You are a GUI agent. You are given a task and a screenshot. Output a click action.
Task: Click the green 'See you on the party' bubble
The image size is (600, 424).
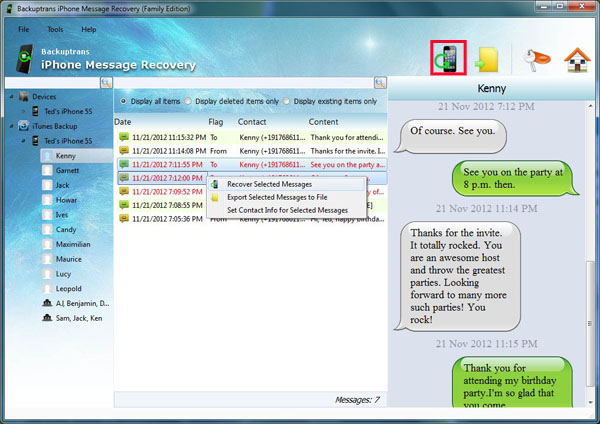coord(515,178)
